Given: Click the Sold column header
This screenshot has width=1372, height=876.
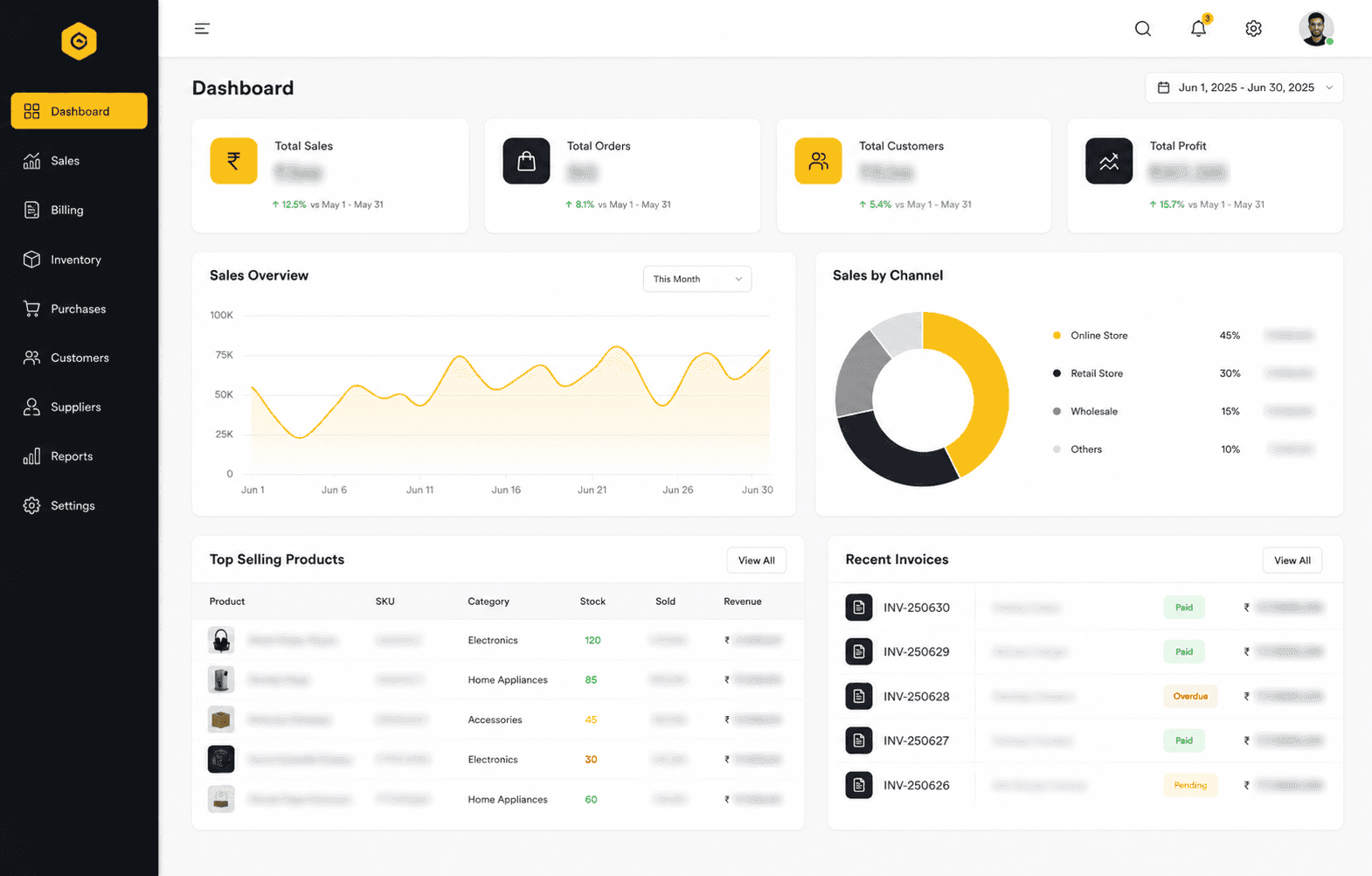Looking at the screenshot, I should click(666, 601).
